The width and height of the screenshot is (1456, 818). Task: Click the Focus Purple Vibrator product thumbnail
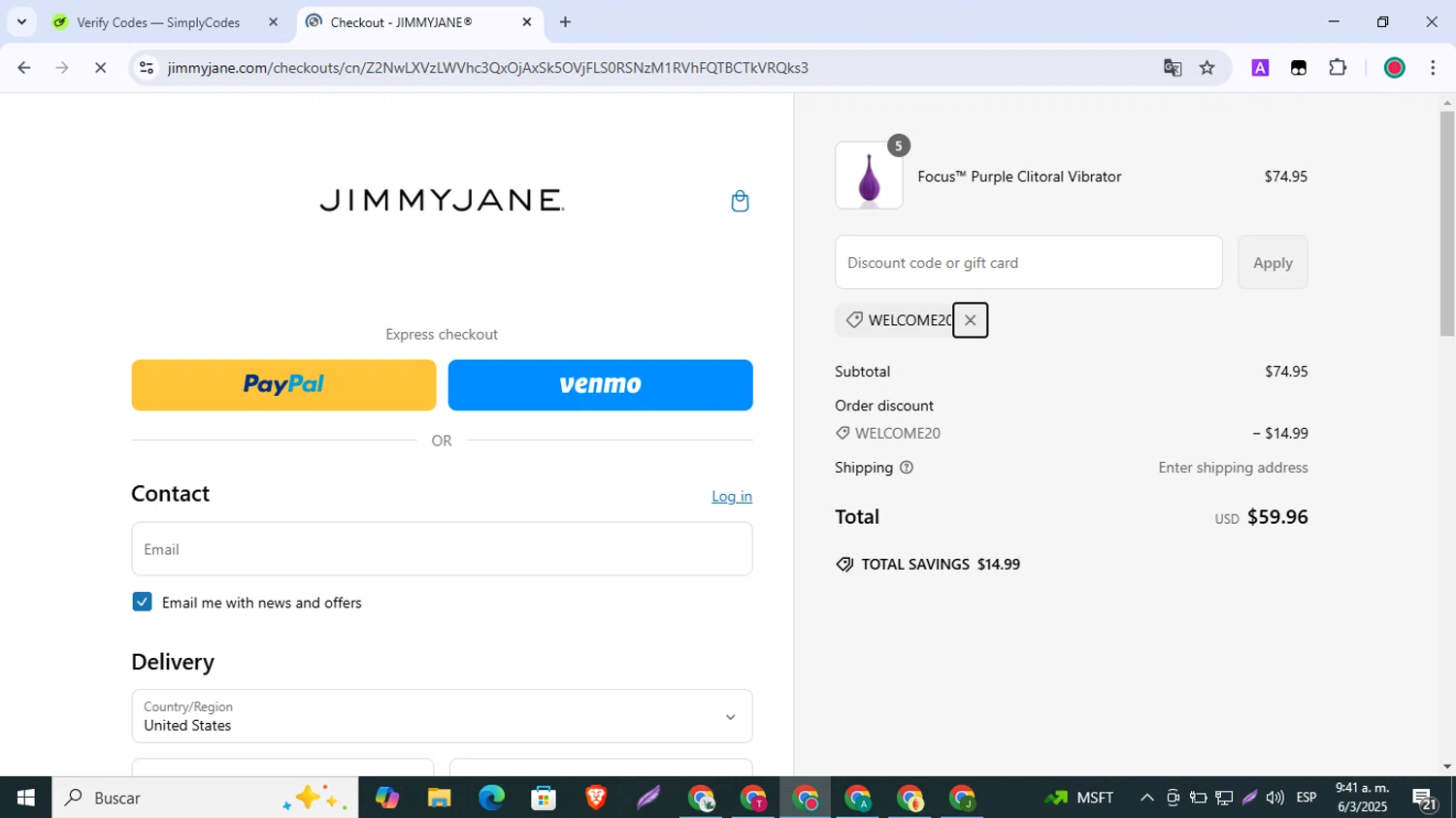point(869,176)
